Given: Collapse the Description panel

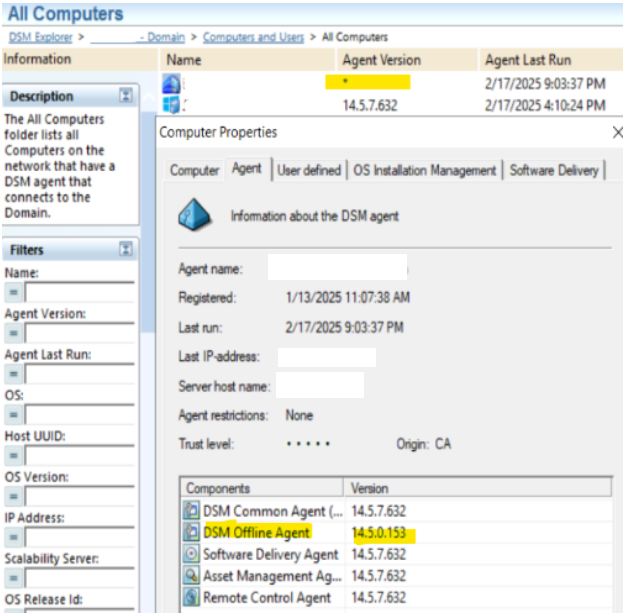Looking at the screenshot, I should (x=126, y=96).
